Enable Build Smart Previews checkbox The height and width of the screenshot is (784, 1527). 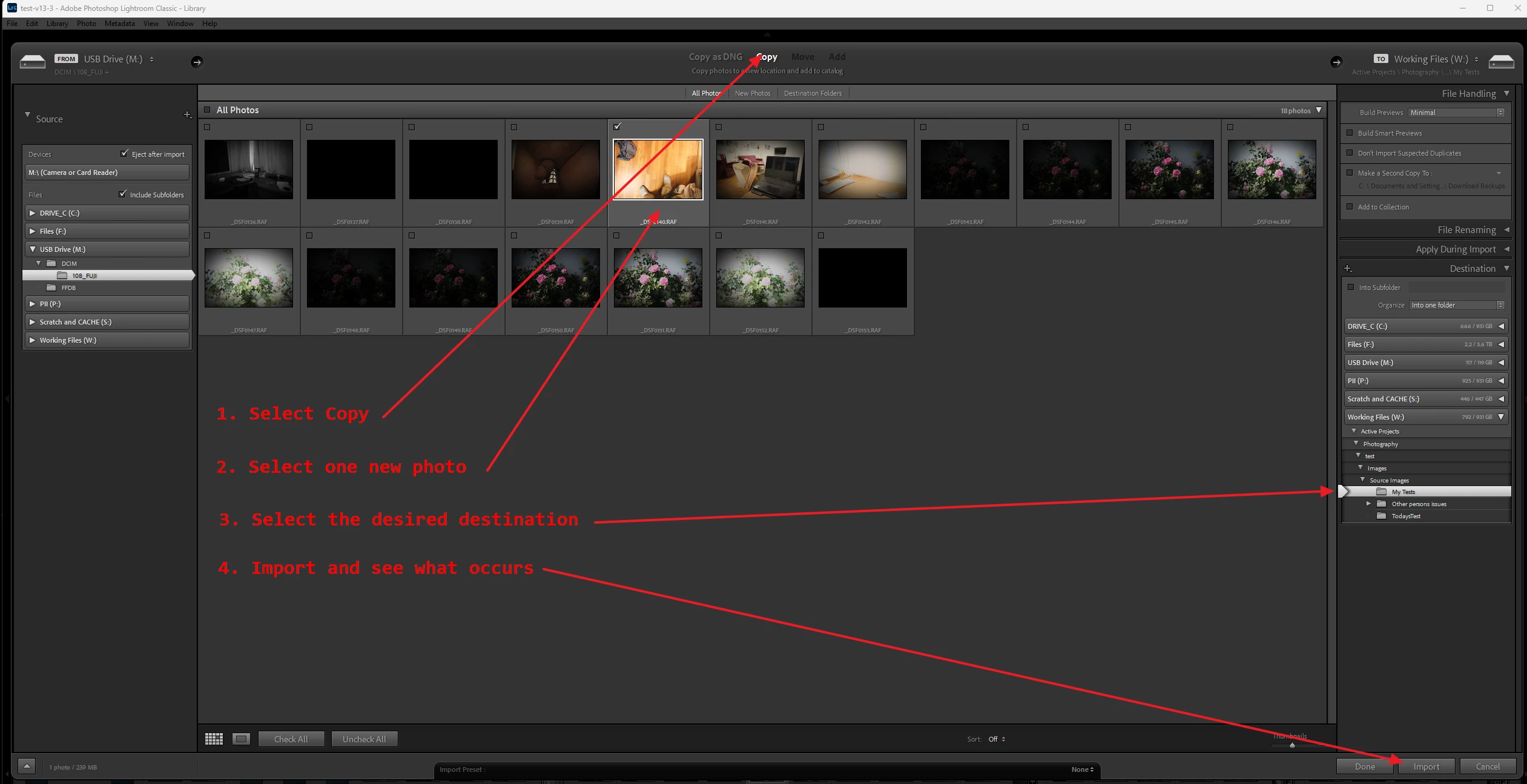pyautogui.click(x=1350, y=133)
